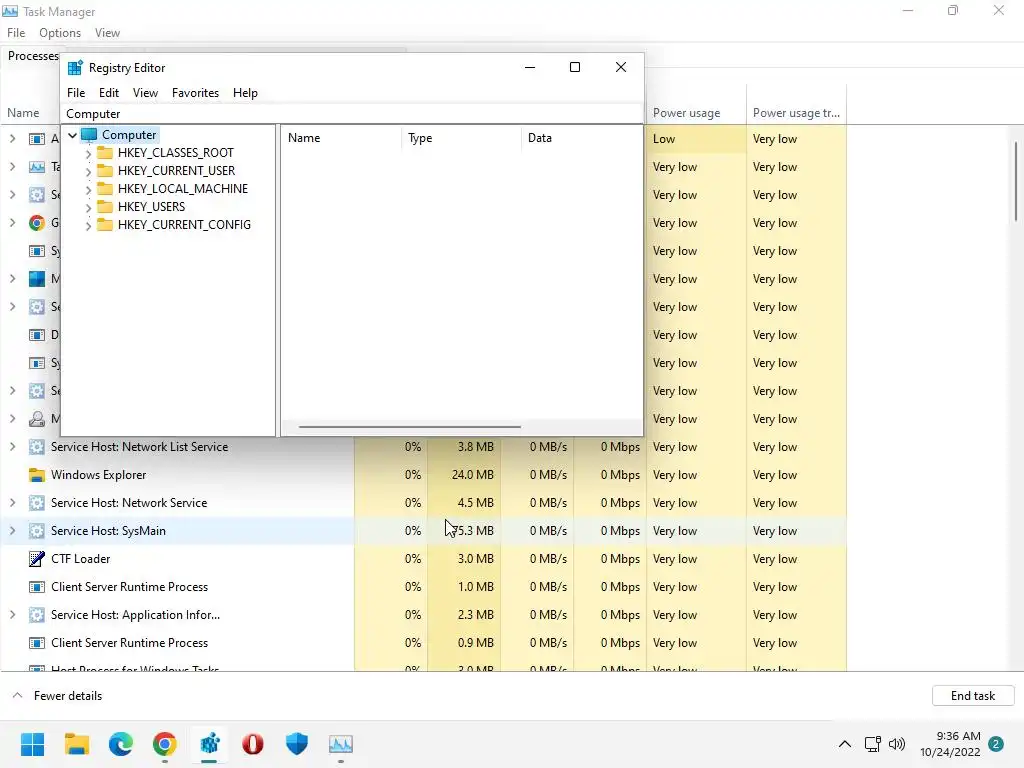Expand Service Host: Network List Service row
1024x768 pixels.
pos(12,447)
